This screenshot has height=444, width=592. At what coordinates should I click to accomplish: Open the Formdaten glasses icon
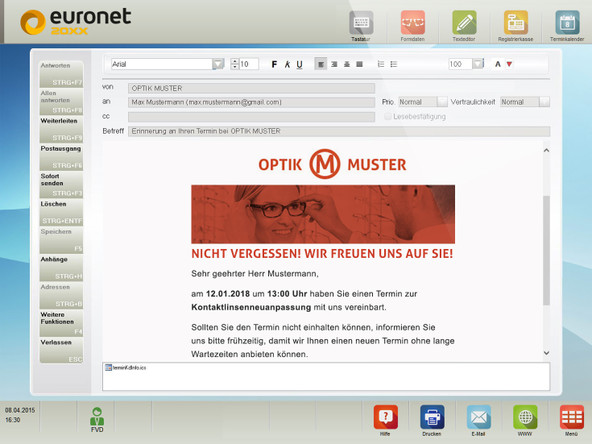[x=413, y=23]
